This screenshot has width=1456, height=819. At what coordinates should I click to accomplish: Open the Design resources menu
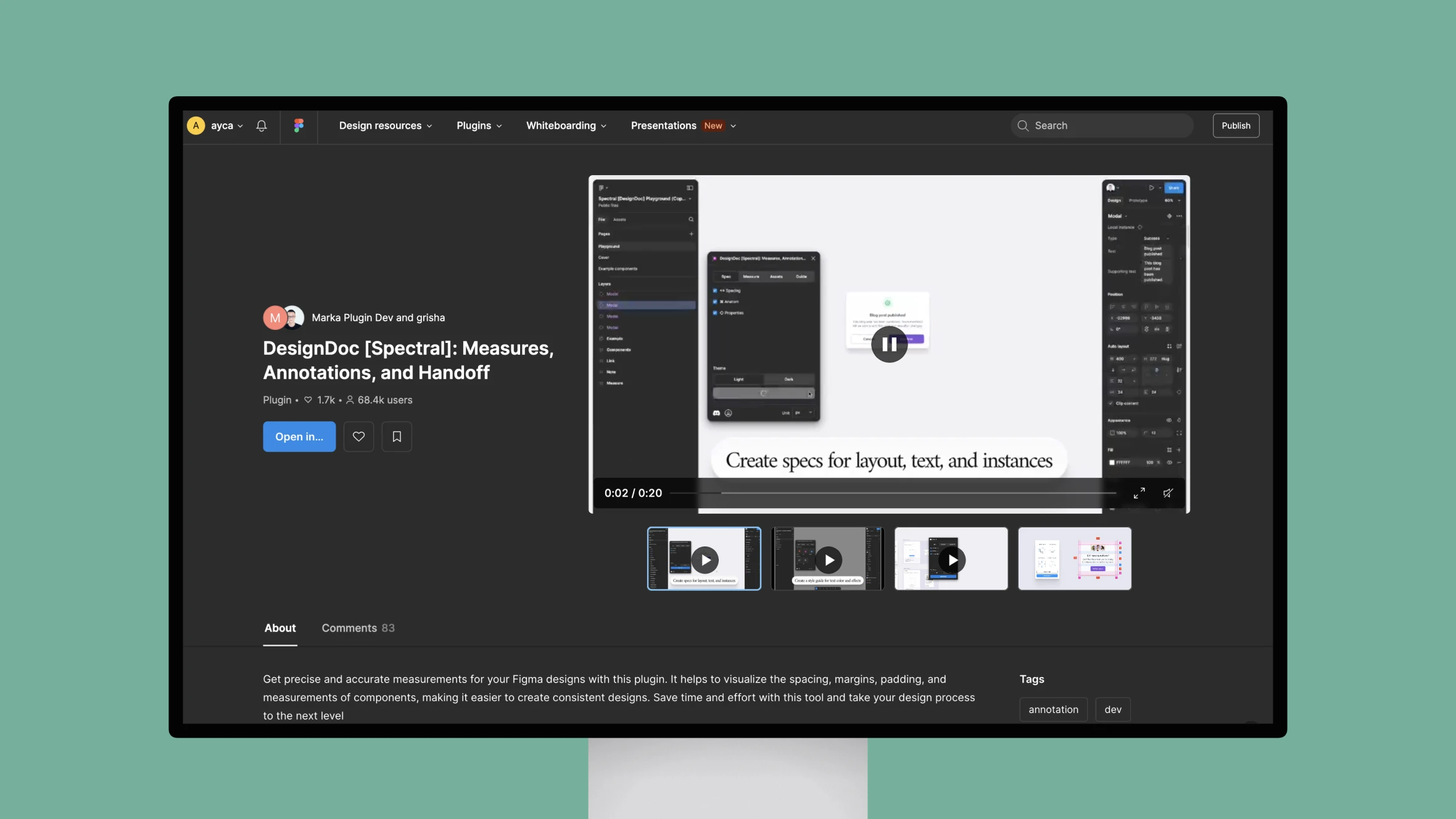pyautogui.click(x=386, y=126)
